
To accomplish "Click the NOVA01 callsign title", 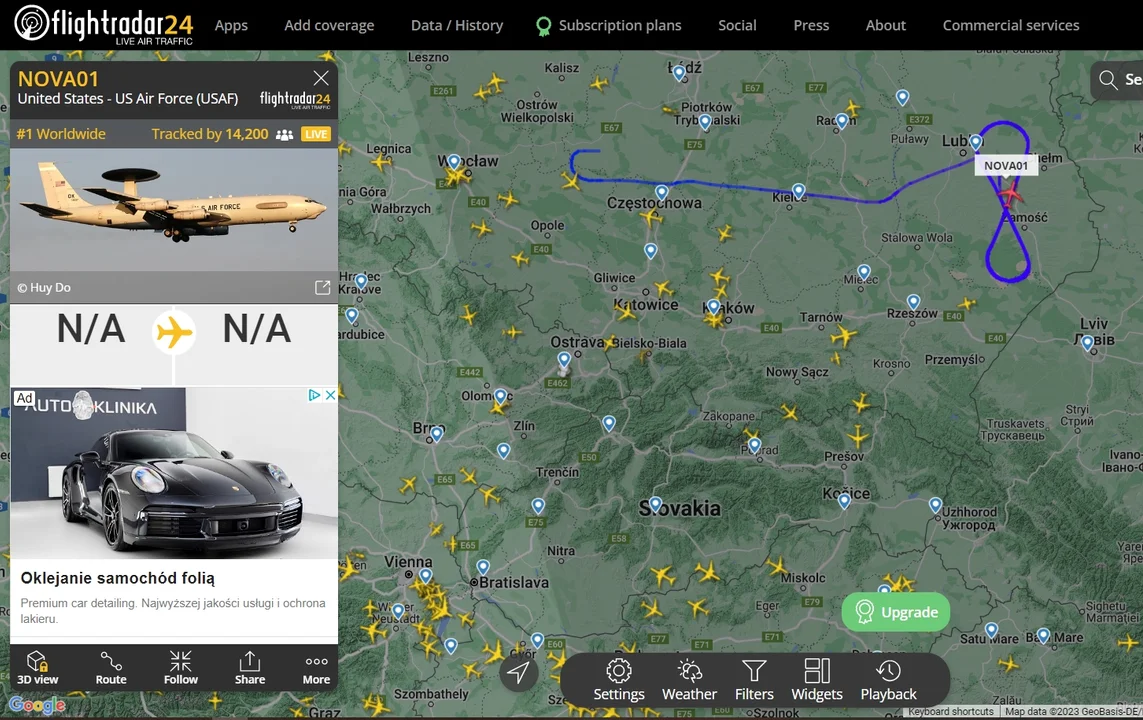I will tap(58, 79).
